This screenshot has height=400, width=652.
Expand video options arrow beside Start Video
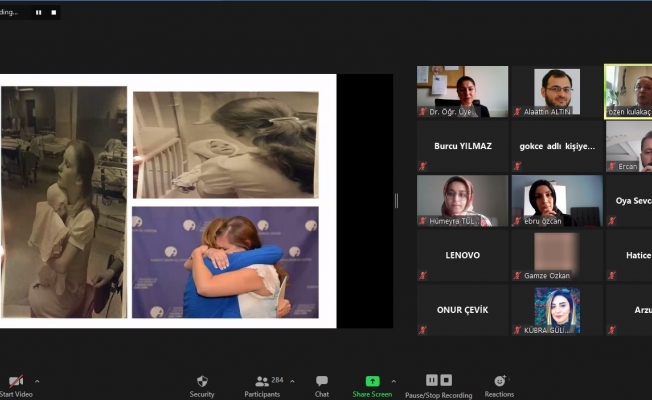pyautogui.click(x=37, y=381)
